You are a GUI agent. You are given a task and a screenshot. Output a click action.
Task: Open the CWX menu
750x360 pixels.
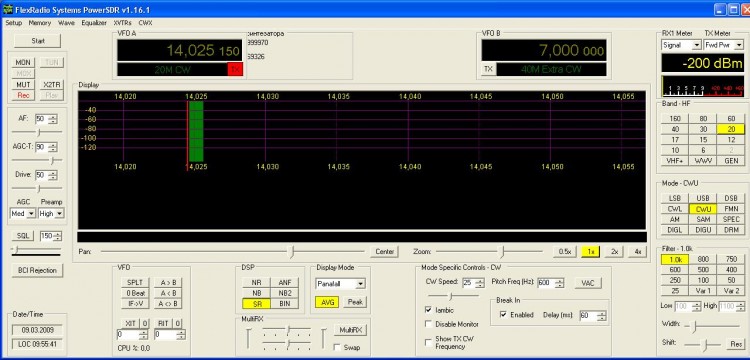click(x=145, y=22)
